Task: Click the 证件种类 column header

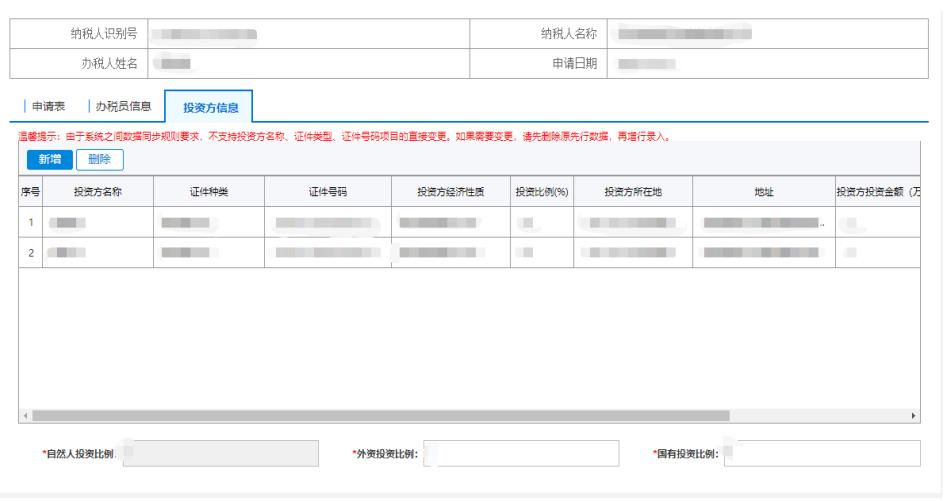Action: (209, 192)
